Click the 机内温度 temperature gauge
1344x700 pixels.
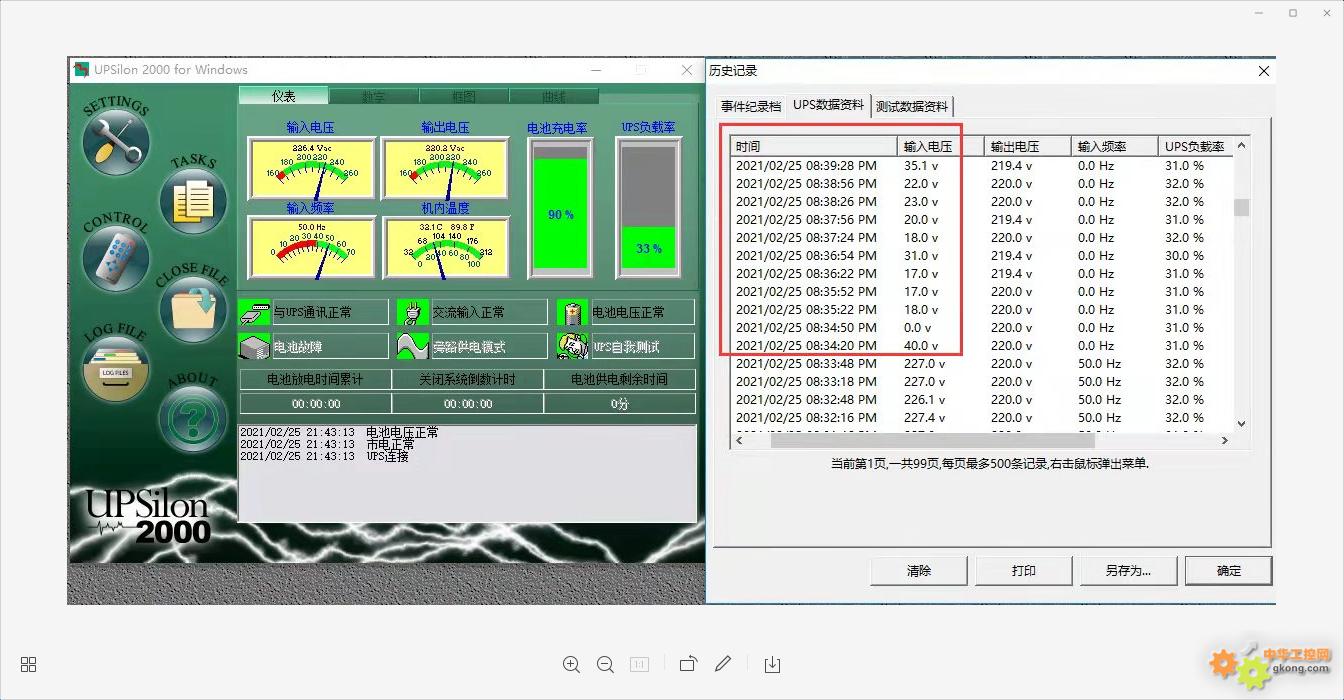tap(445, 248)
